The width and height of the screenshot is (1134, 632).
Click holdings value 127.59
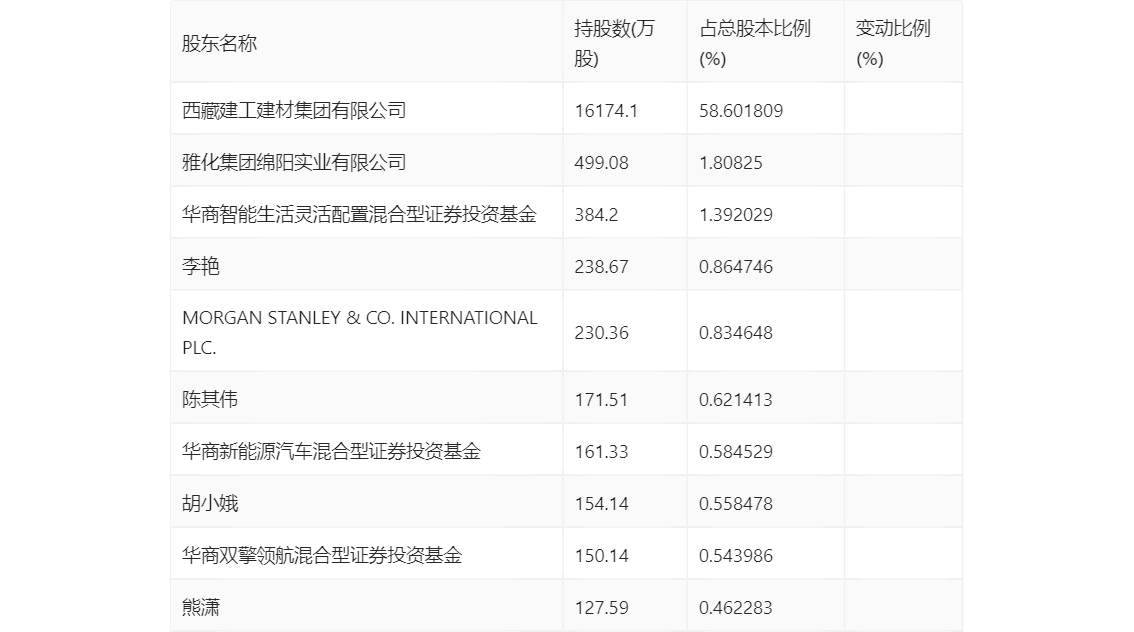(601, 608)
